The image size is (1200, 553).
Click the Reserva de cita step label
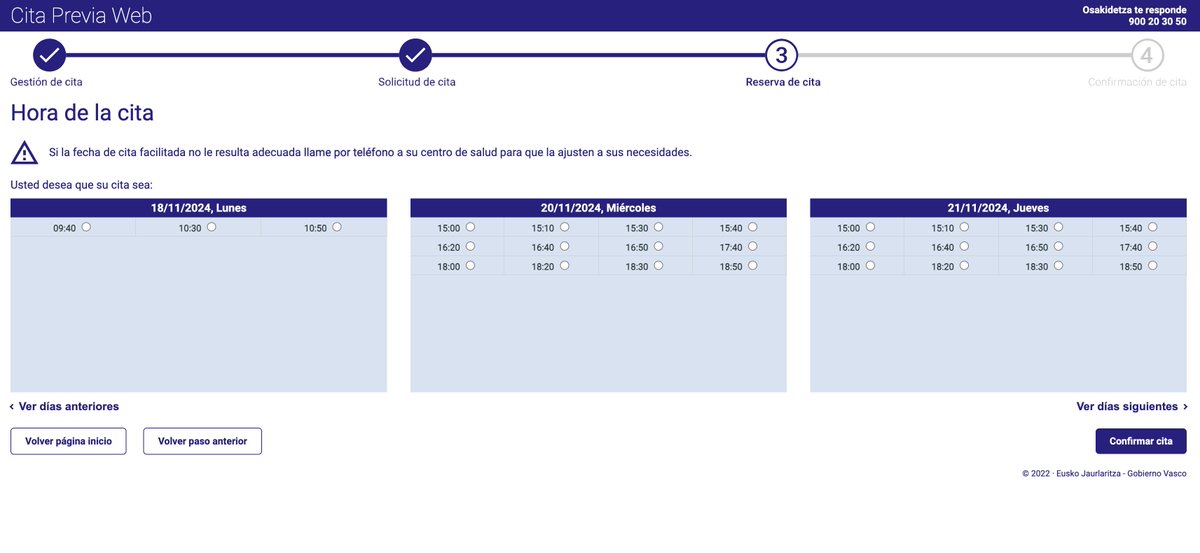pos(783,82)
